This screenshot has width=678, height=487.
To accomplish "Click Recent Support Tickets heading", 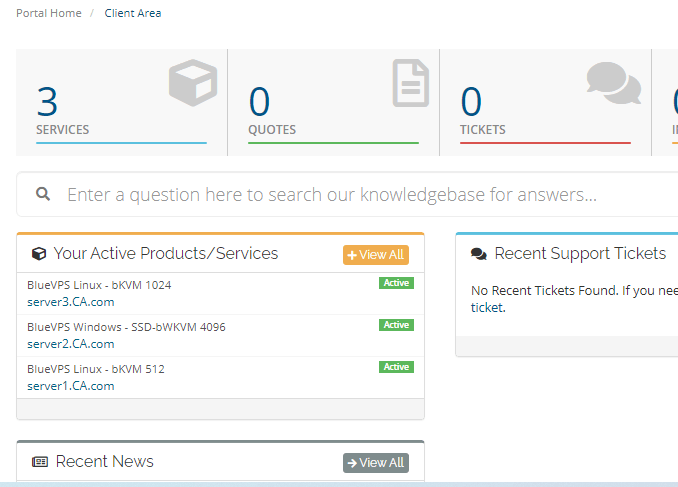I will [580, 253].
